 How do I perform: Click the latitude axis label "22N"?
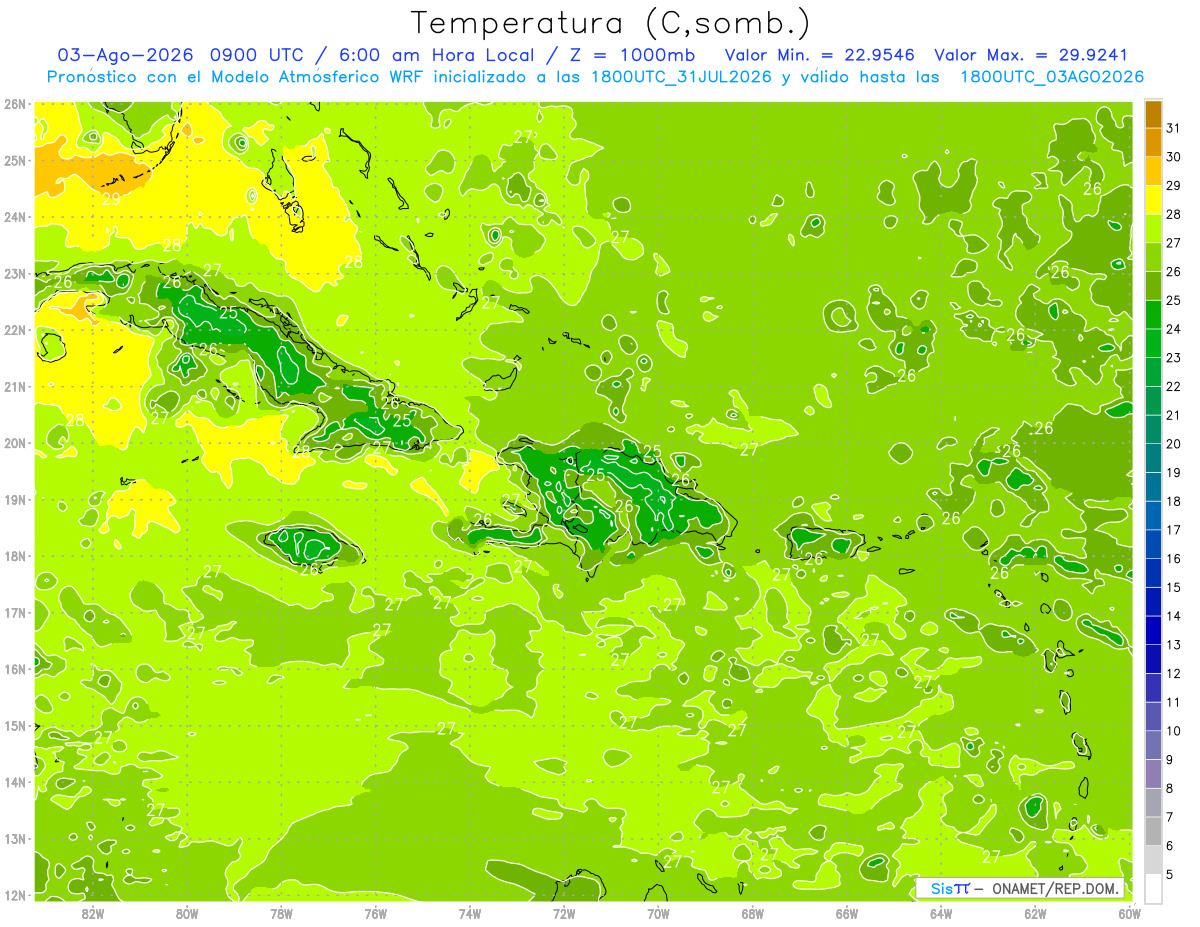click(x=14, y=330)
